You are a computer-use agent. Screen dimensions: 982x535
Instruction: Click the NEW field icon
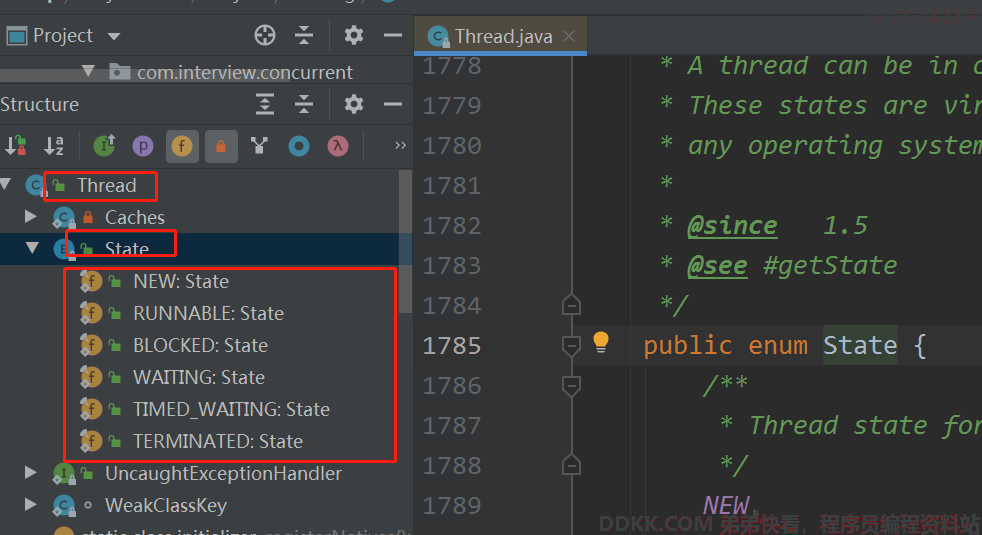coord(91,281)
